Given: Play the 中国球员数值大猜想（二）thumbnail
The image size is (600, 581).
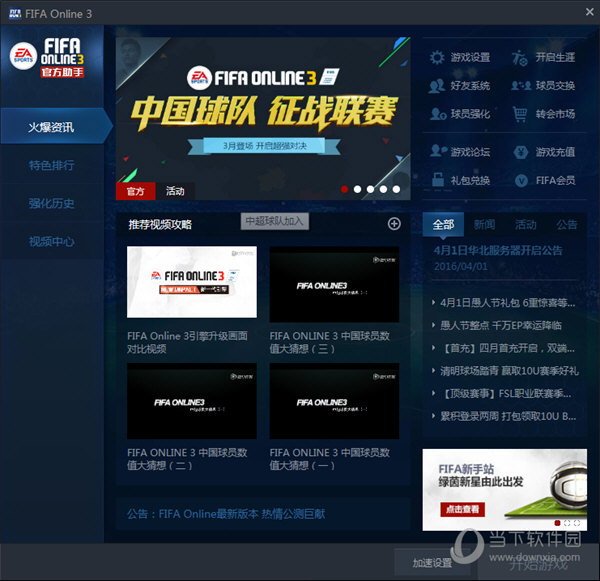Looking at the screenshot, I should 192,401.
